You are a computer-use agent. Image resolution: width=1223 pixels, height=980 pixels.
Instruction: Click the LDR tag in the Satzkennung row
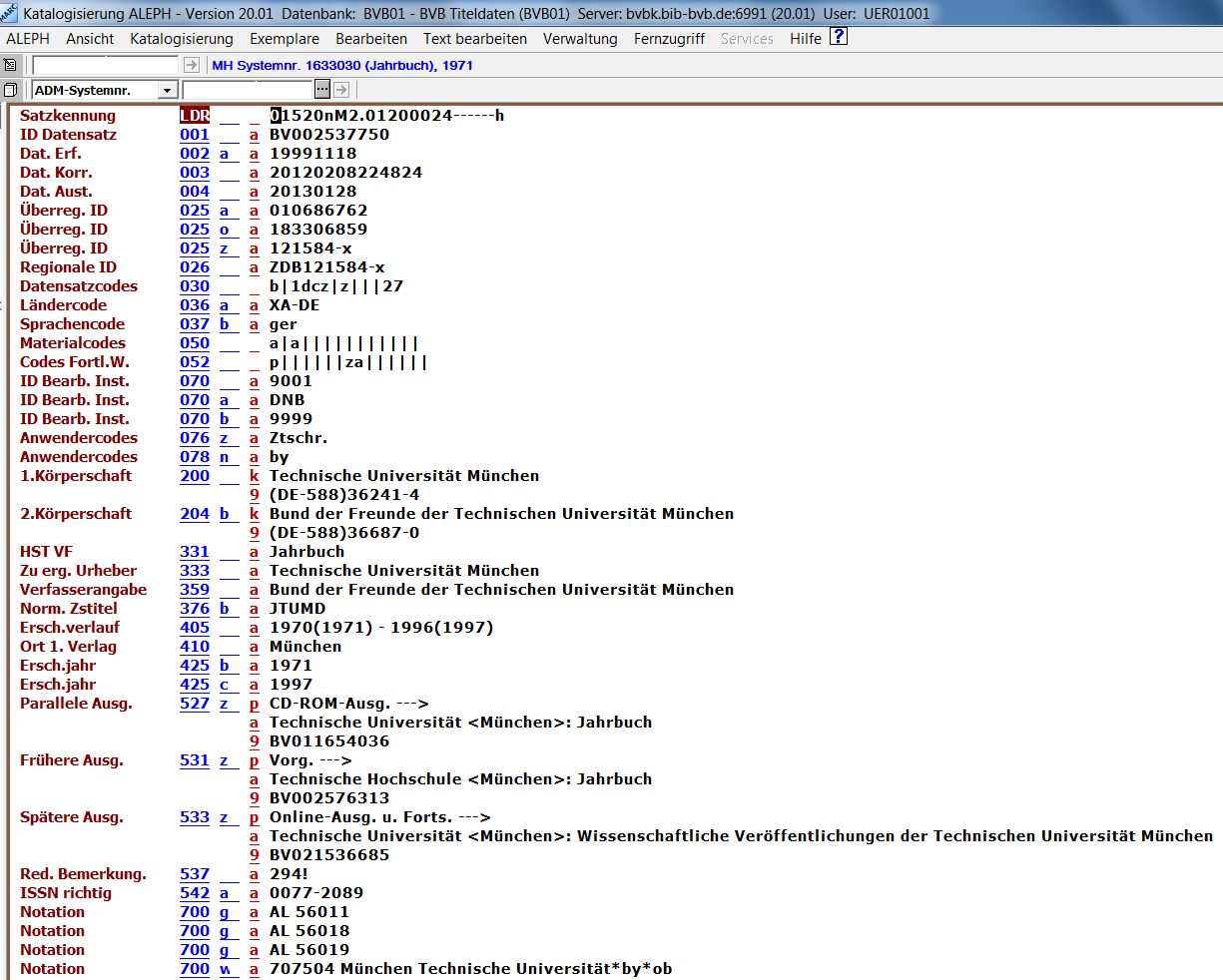195,116
